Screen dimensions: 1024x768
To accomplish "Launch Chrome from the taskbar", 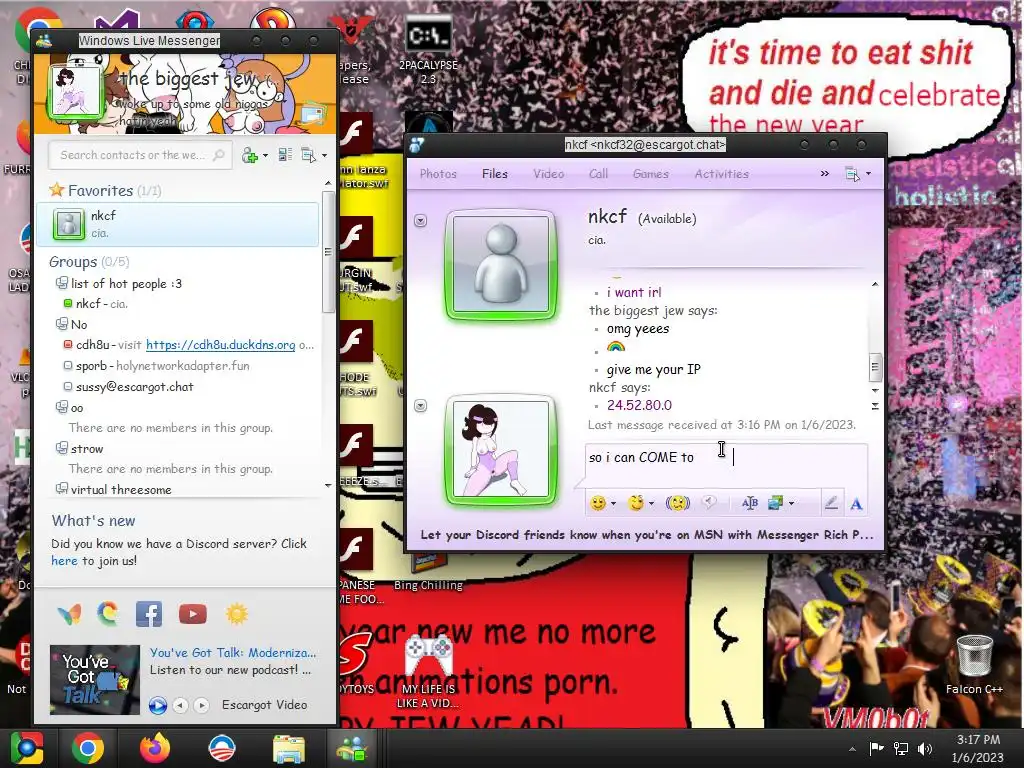I will (x=88, y=748).
